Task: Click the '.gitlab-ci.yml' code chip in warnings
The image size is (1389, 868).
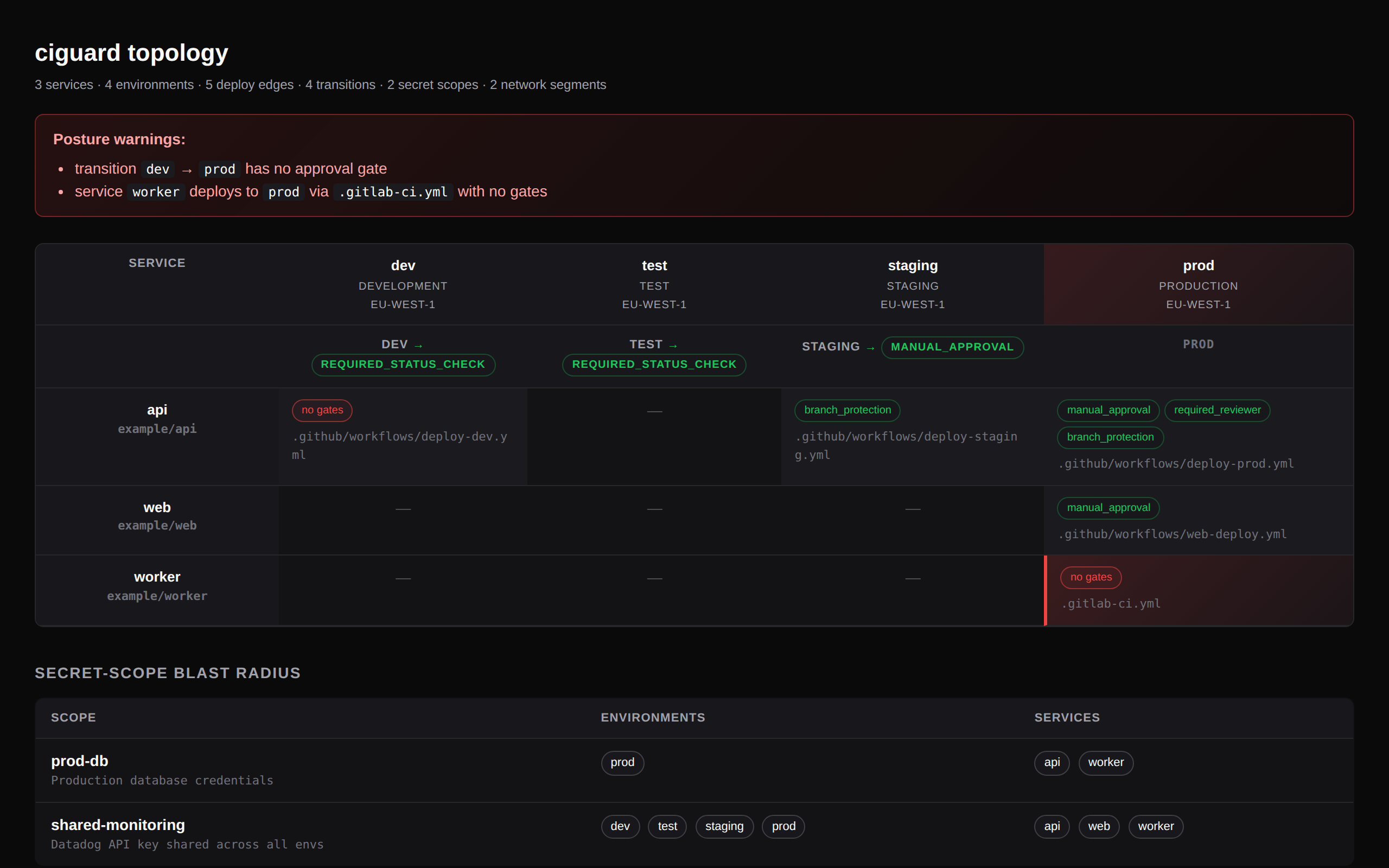Action: (x=393, y=192)
